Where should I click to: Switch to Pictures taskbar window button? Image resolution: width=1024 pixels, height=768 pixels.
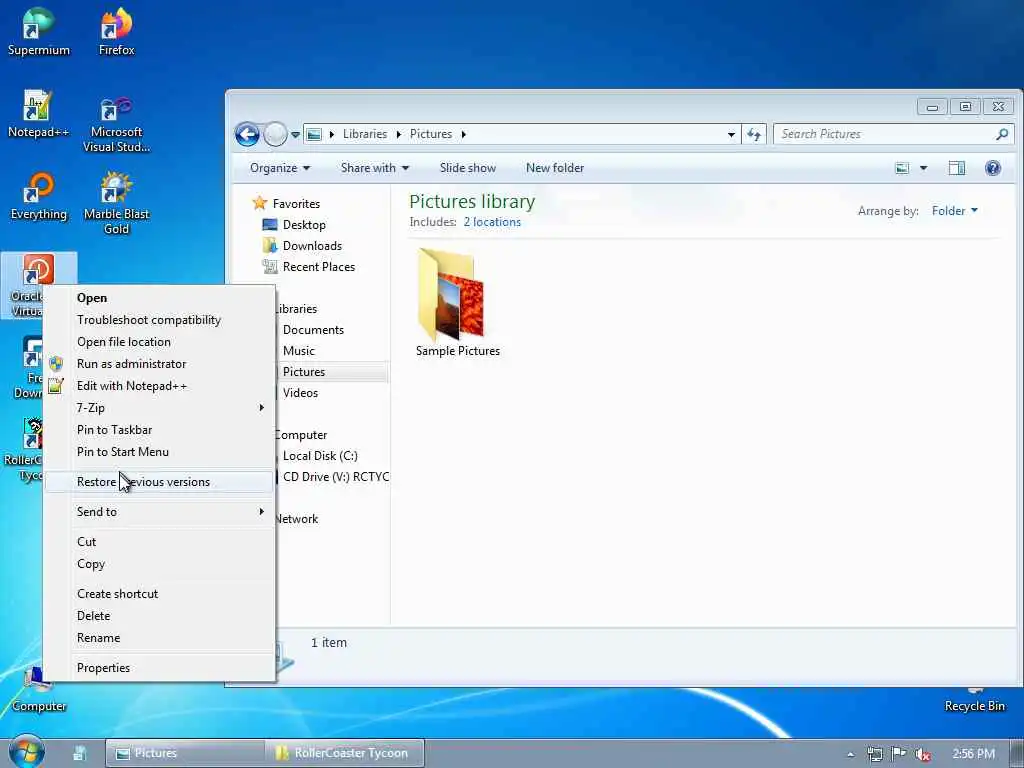coord(185,753)
